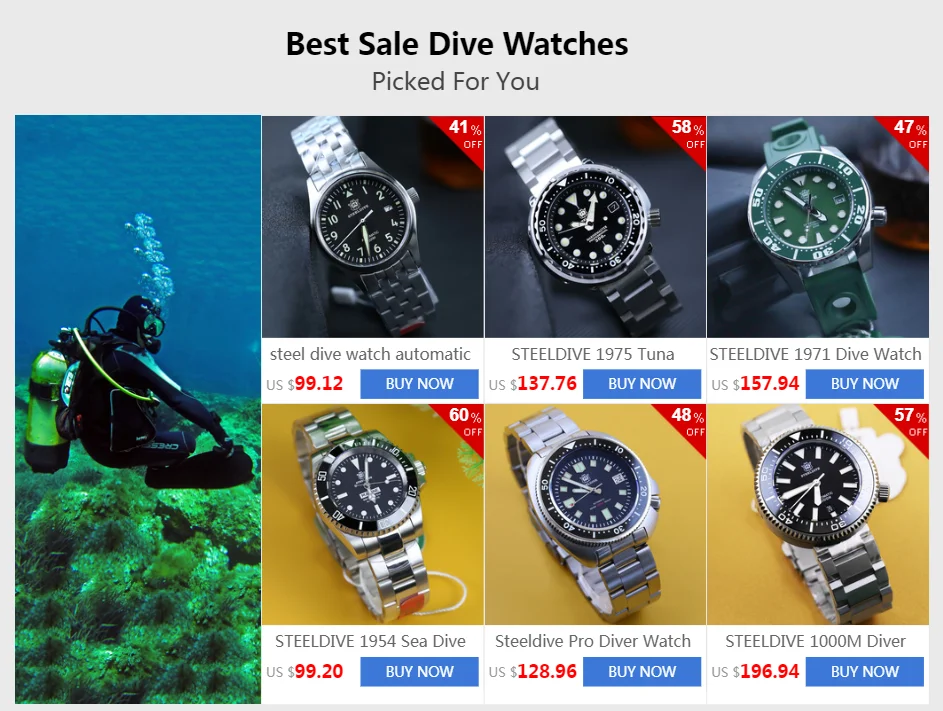Open the 'steel dive watch automatic' title link
The height and width of the screenshot is (711, 943).
[x=370, y=354]
